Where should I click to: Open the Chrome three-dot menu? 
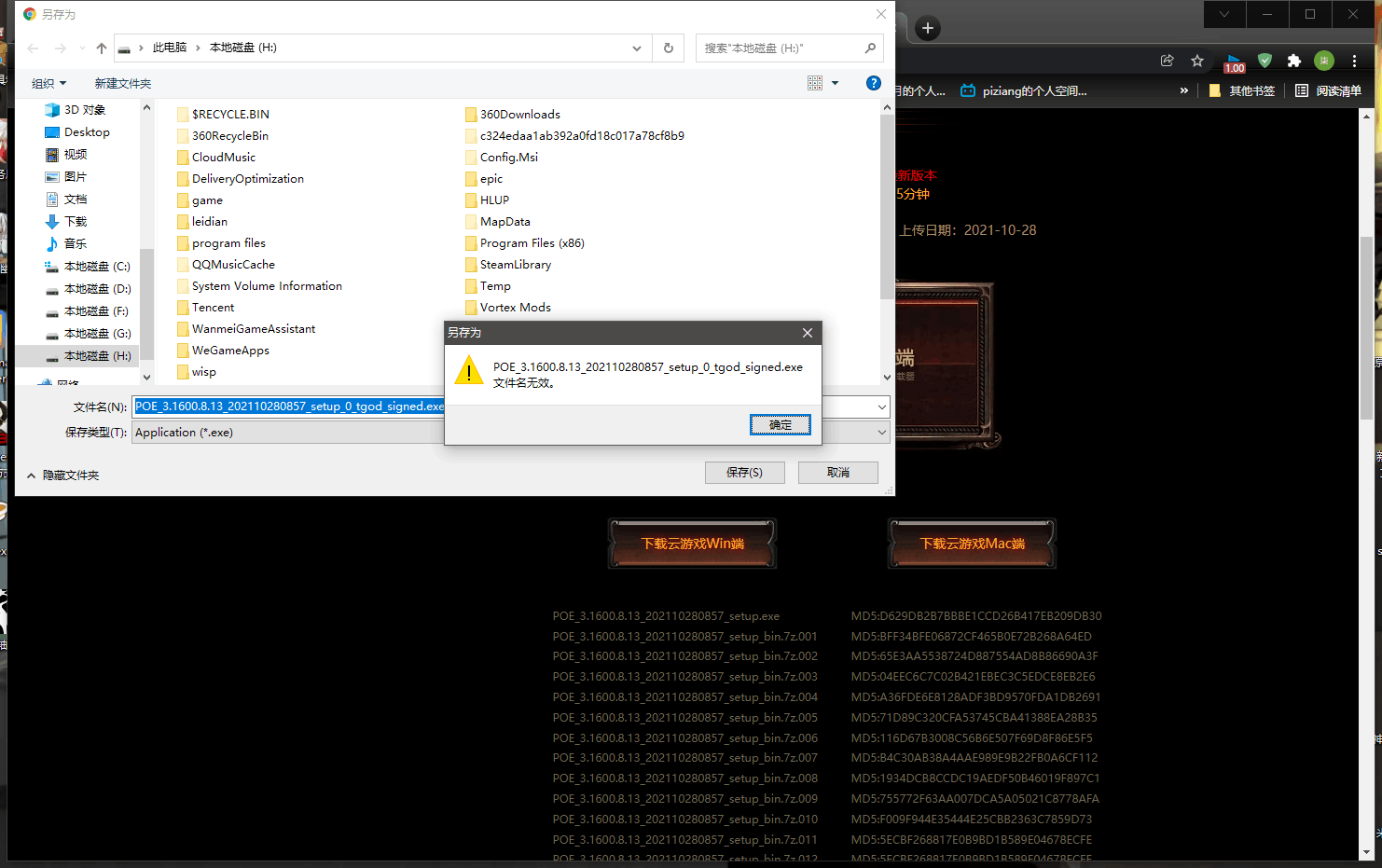click(x=1354, y=61)
